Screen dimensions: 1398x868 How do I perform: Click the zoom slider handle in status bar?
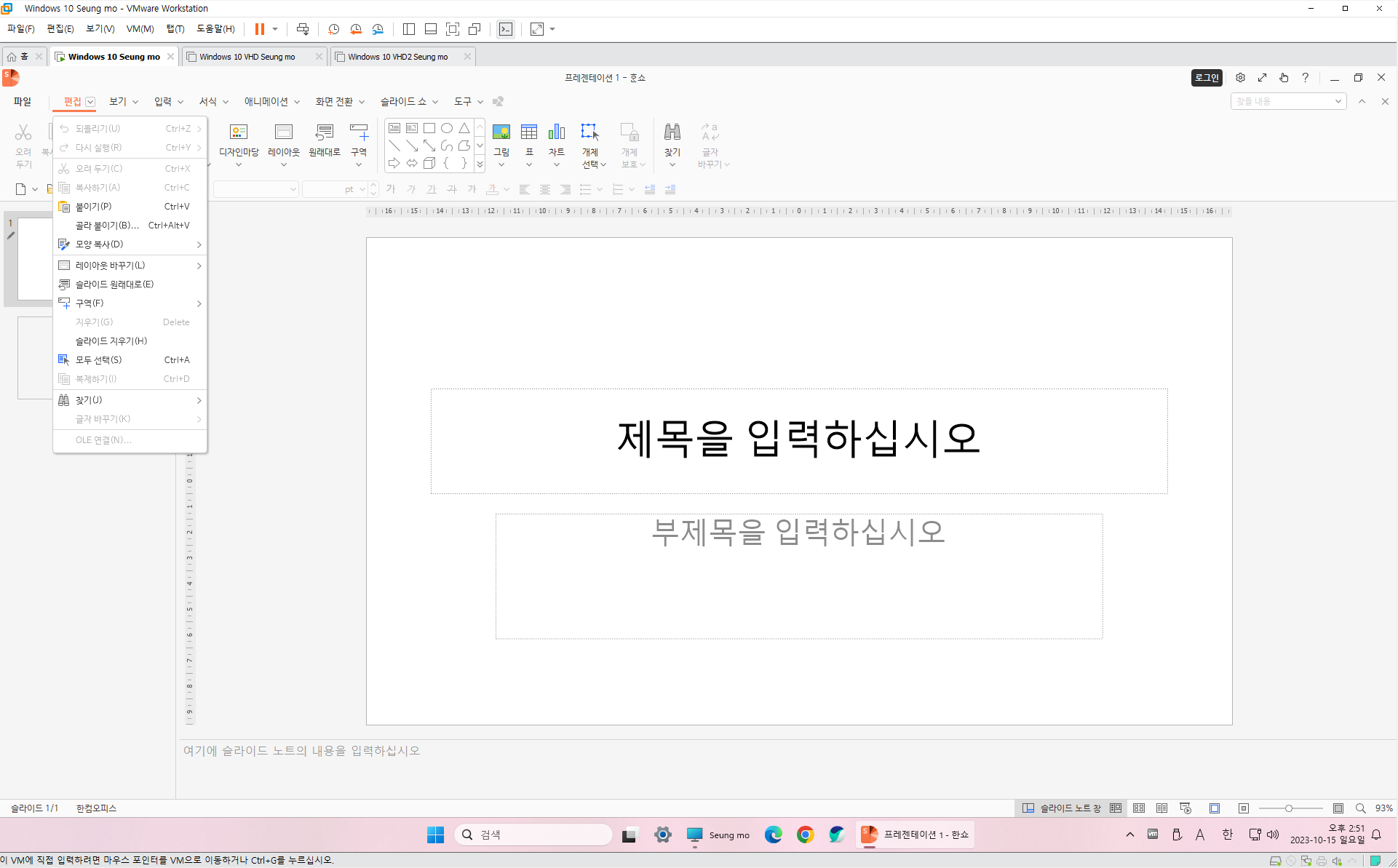1288,808
